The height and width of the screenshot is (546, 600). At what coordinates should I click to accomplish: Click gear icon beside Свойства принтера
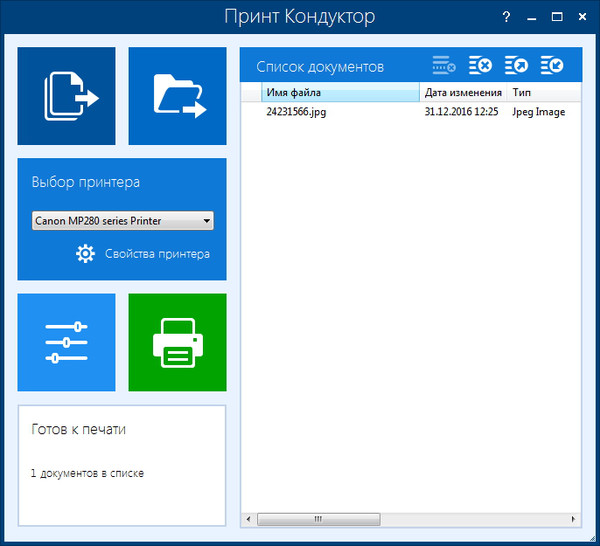pos(86,254)
